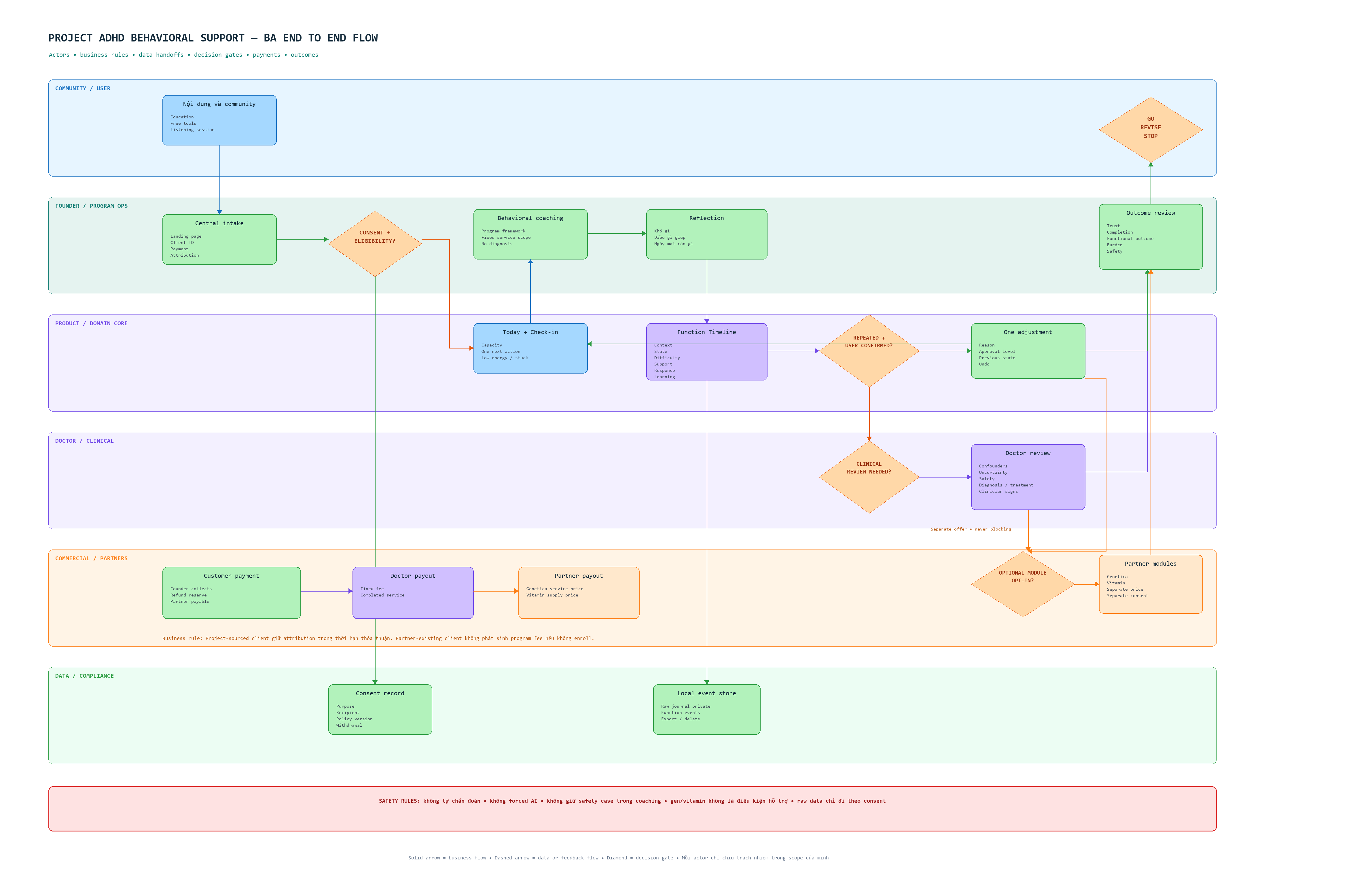Click the COMMUNITY / USER lane label
The width and height of the screenshot is (1372, 879).
pyautogui.click(x=83, y=88)
